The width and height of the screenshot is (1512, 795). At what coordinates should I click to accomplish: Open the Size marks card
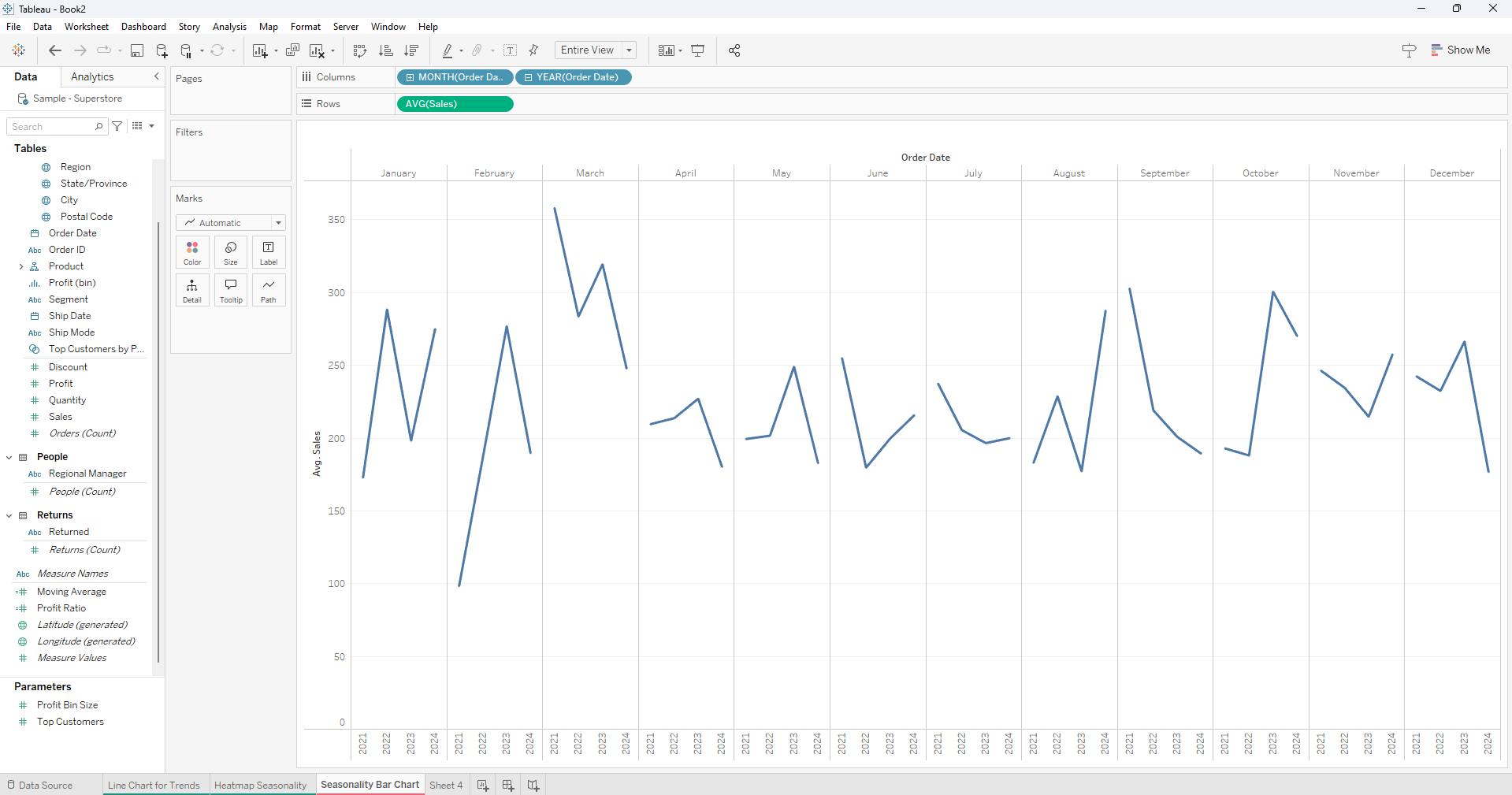[231, 253]
